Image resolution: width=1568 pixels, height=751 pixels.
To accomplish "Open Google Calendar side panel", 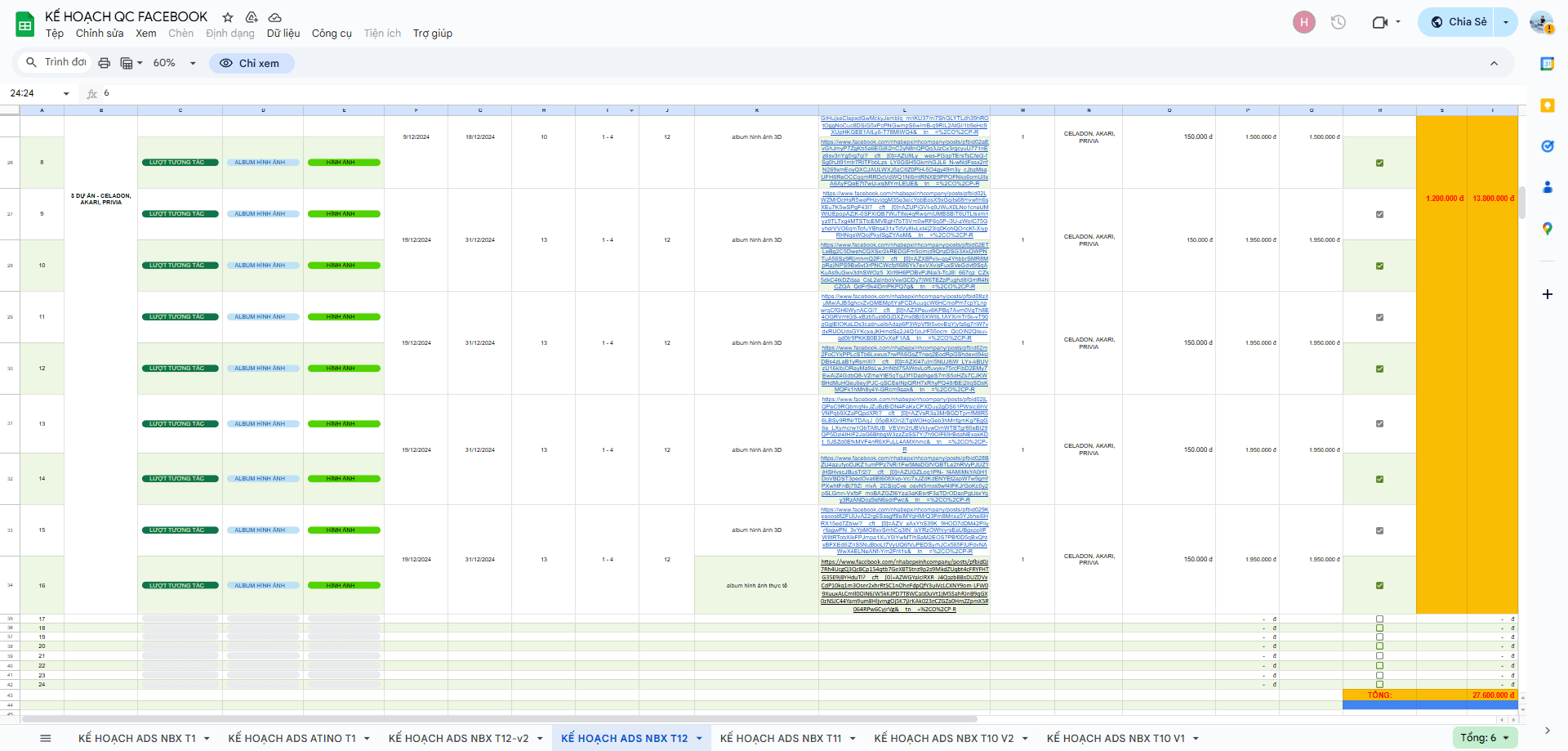I will (x=1547, y=64).
